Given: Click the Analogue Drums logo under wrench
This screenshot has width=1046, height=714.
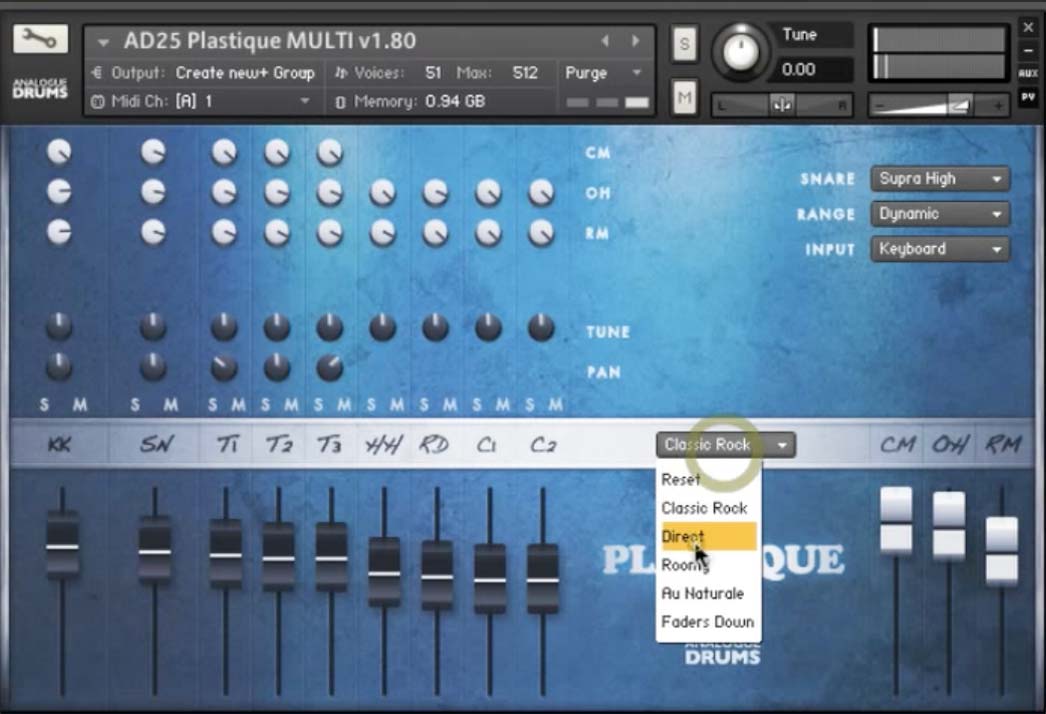Looking at the screenshot, I should 40,88.
